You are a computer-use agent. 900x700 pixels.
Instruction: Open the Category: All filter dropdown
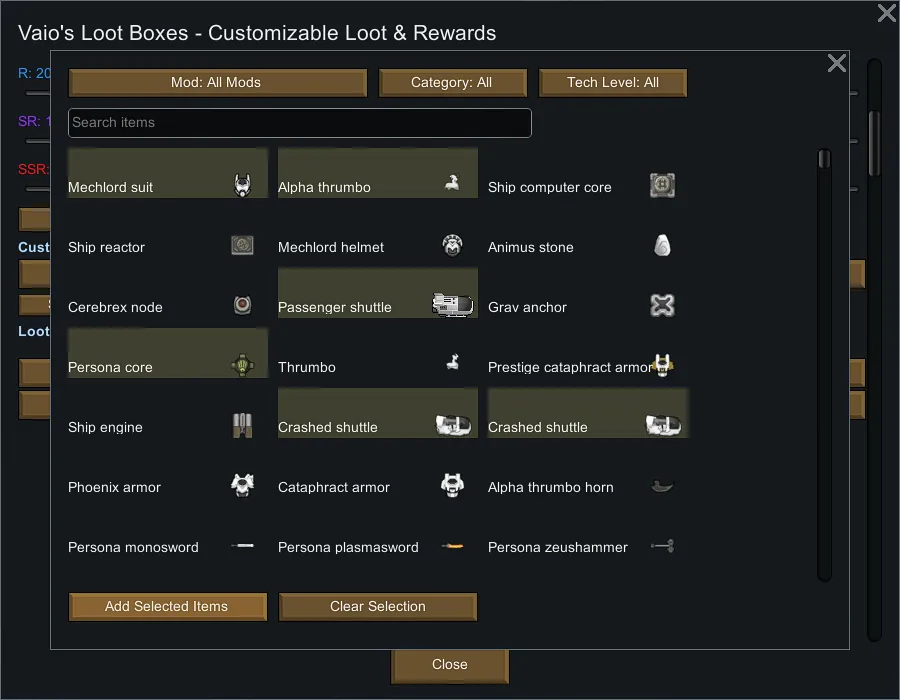[x=452, y=82]
